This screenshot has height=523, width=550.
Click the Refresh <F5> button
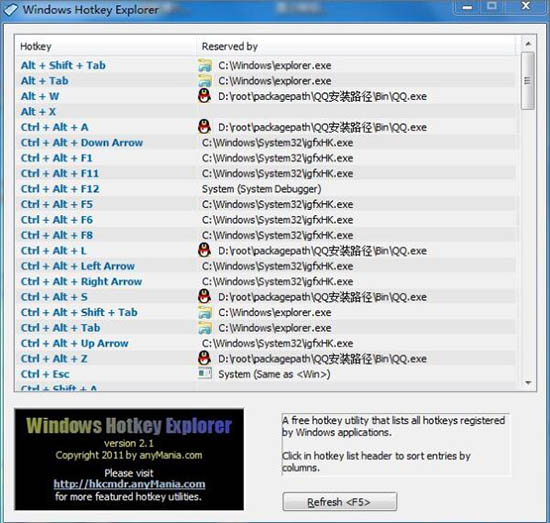[340, 502]
